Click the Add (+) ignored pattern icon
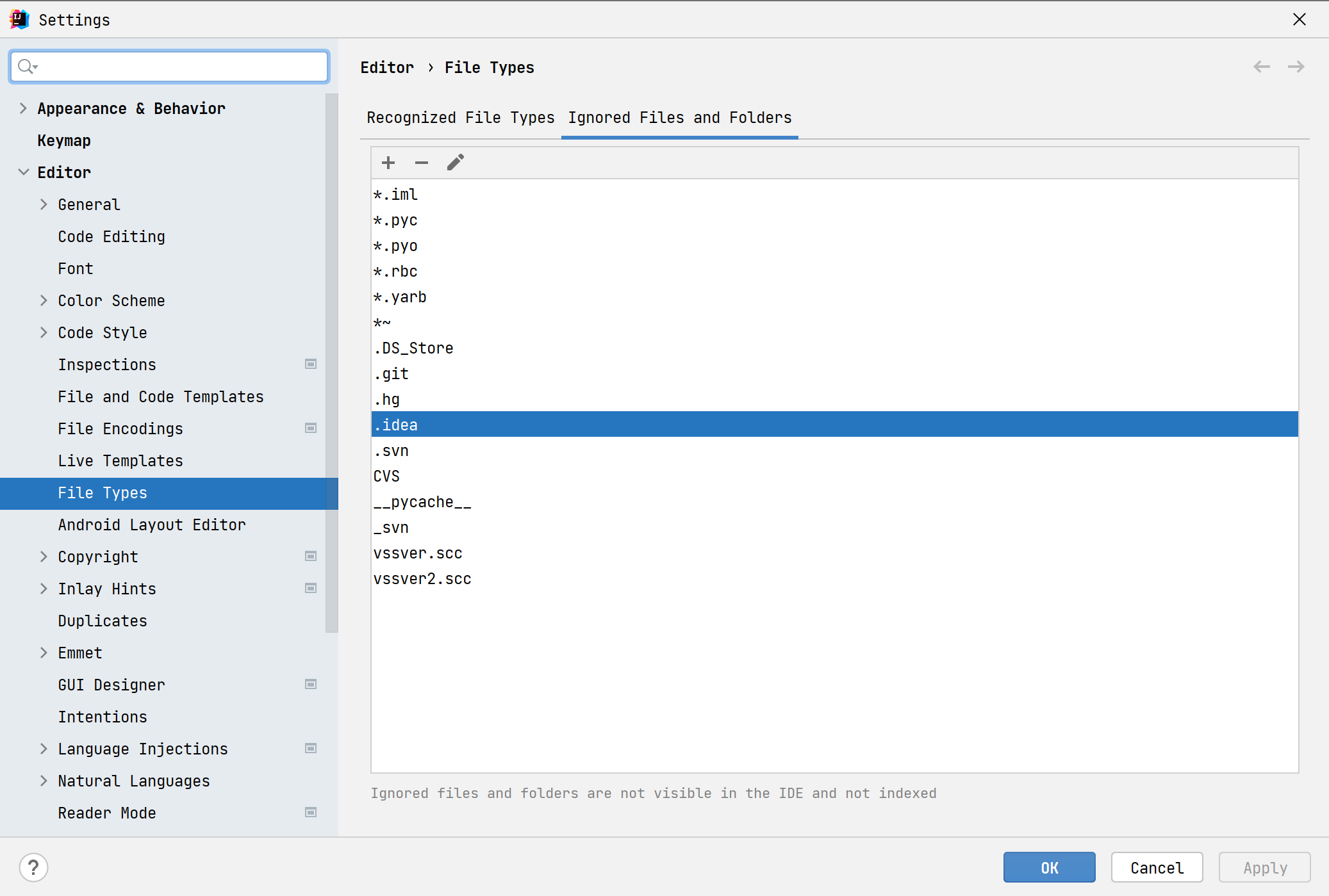This screenshot has width=1329, height=896. (388, 163)
